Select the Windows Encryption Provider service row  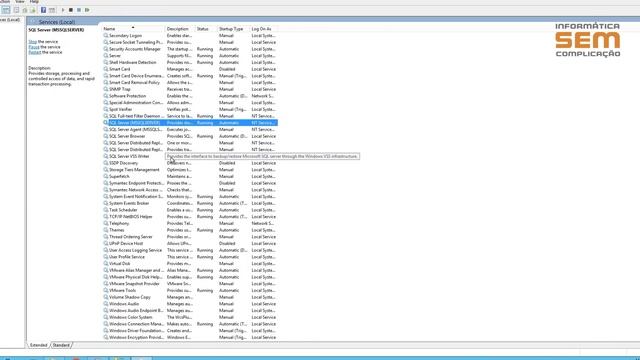click(190, 337)
